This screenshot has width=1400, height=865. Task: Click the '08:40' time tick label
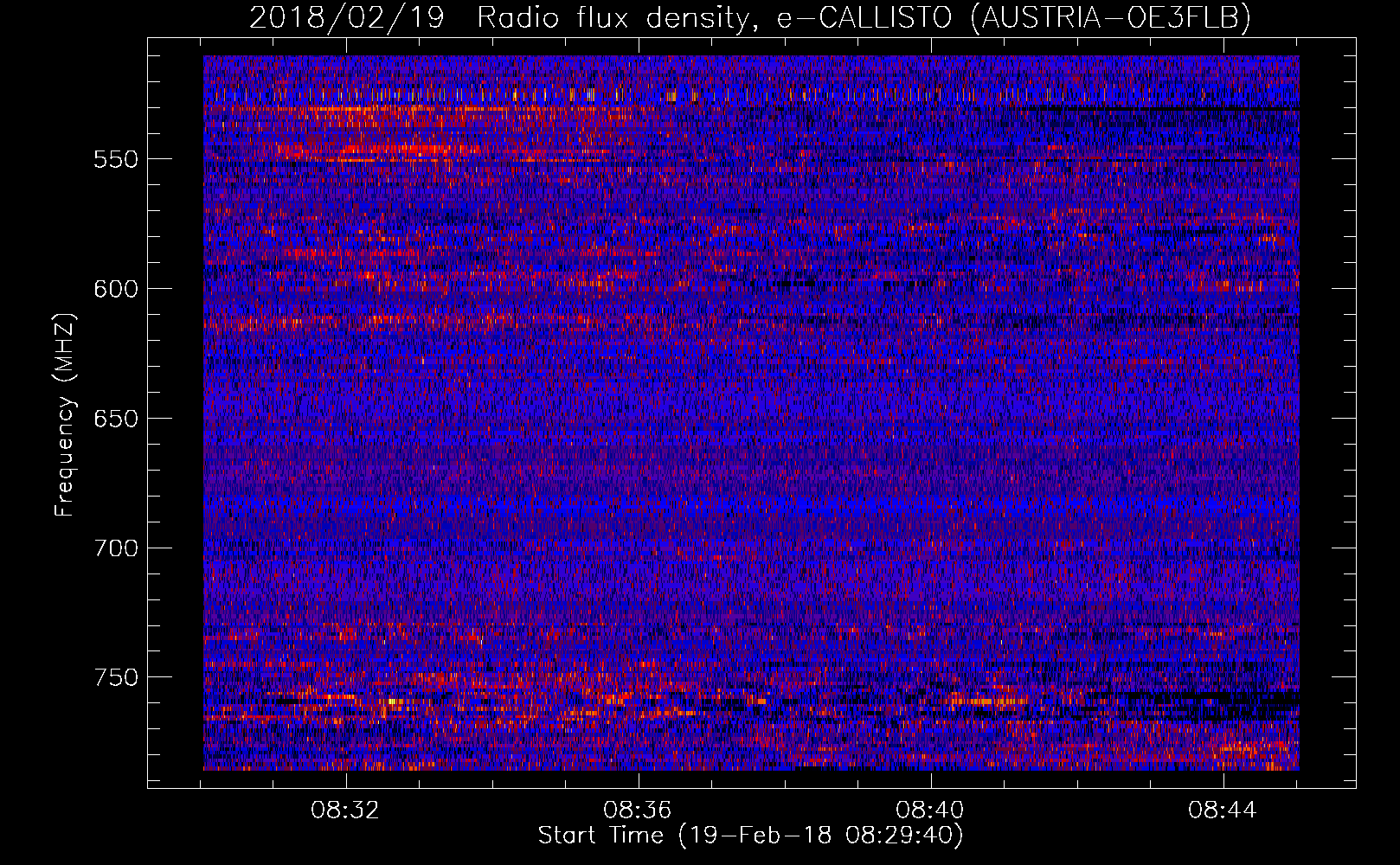tap(930, 811)
